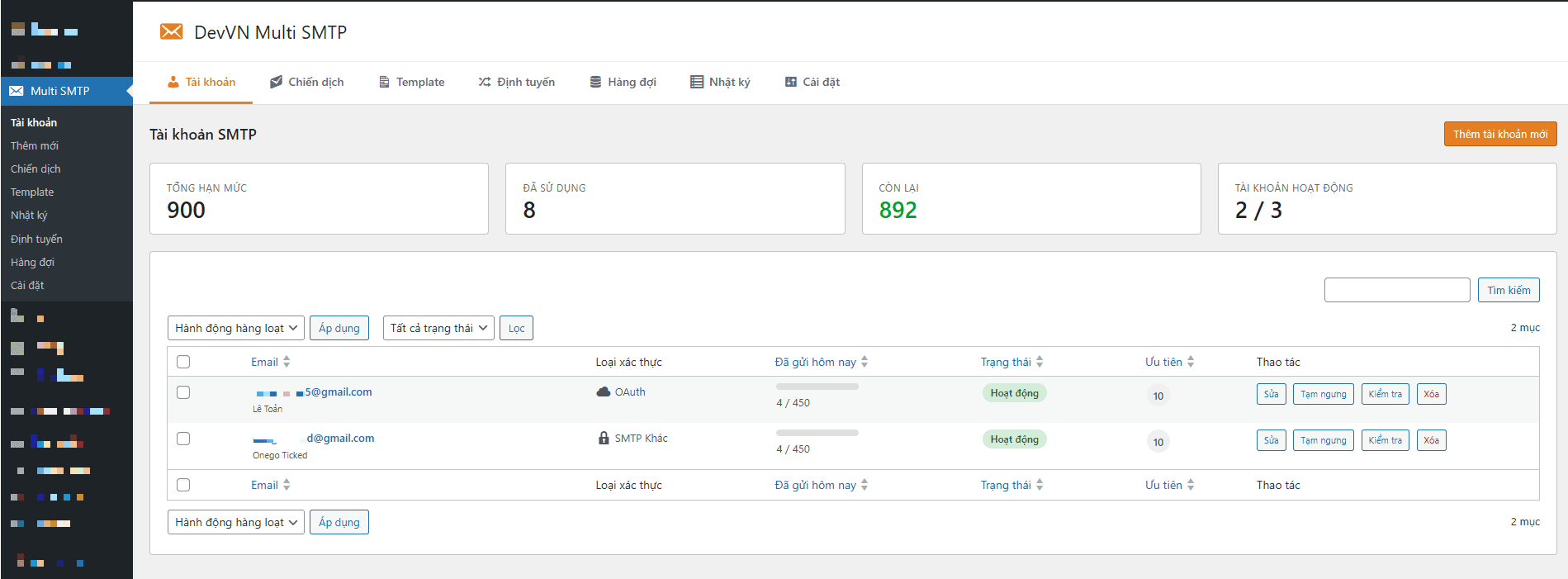Click the Chiến dịch paper-plane icon
The width and height of the screenshot is (1568, 579).
coord(277,82)
